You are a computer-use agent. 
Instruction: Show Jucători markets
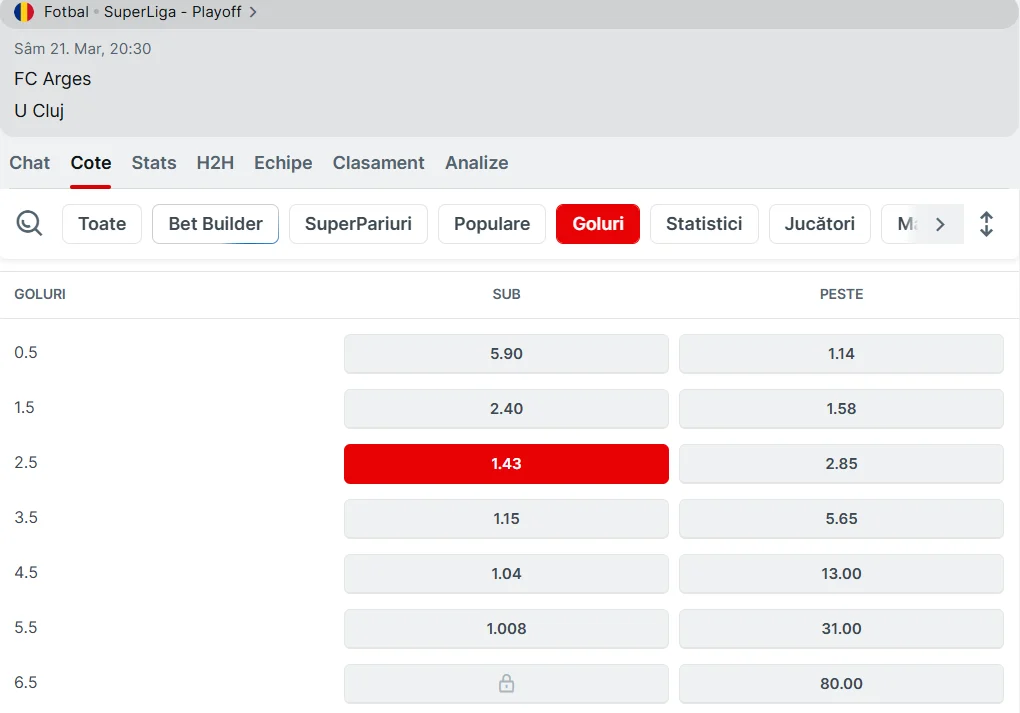pos(819,224)
